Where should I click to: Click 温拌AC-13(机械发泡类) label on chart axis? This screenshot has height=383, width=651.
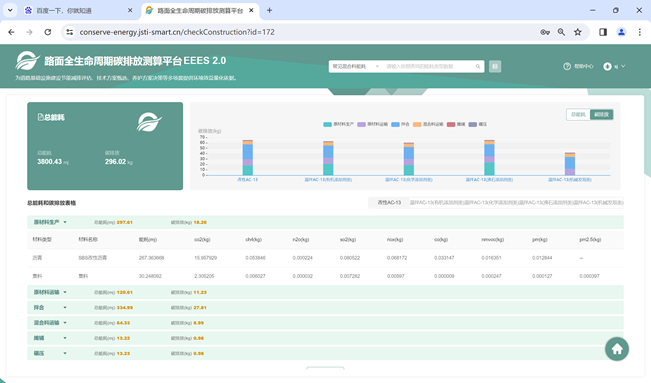(570, 179)
